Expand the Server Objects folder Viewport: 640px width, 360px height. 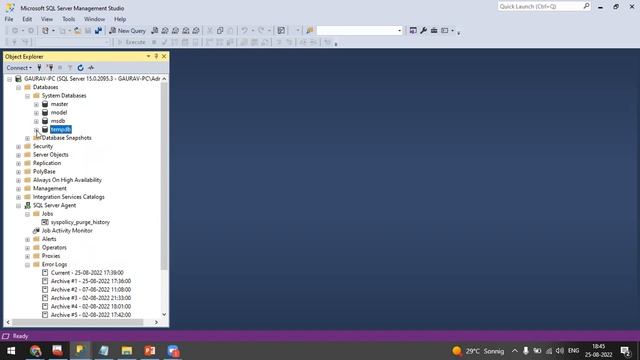pyautogui.click(x=18, y=155)
